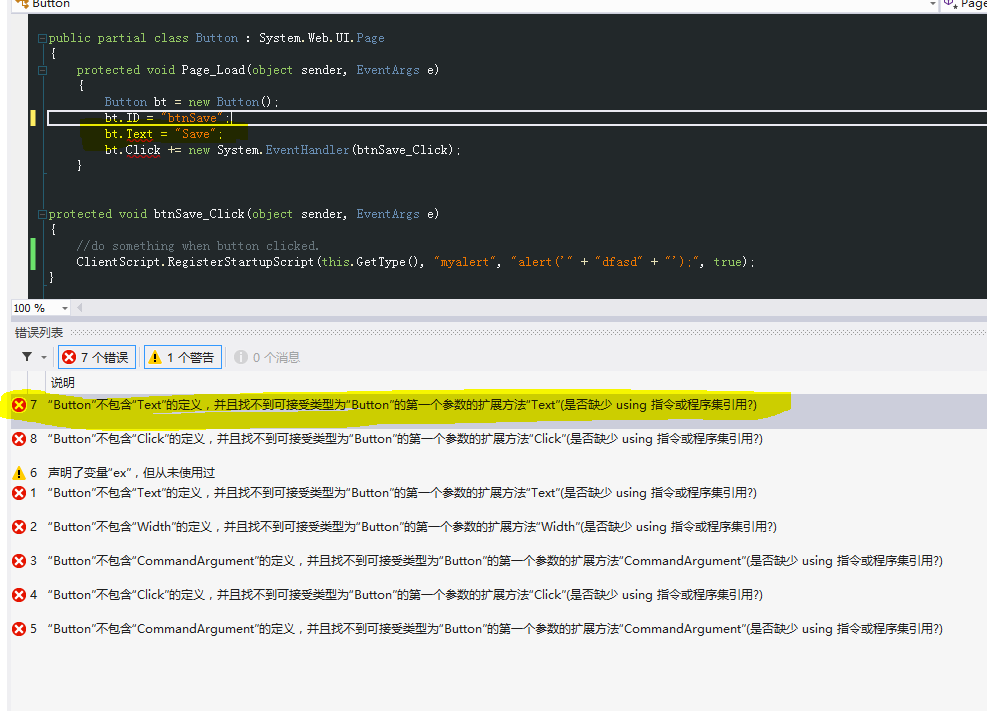Collapse the btnSave_Click method region
The width and height of the screenshot is (987, 711).
click(x=42, y=215)
